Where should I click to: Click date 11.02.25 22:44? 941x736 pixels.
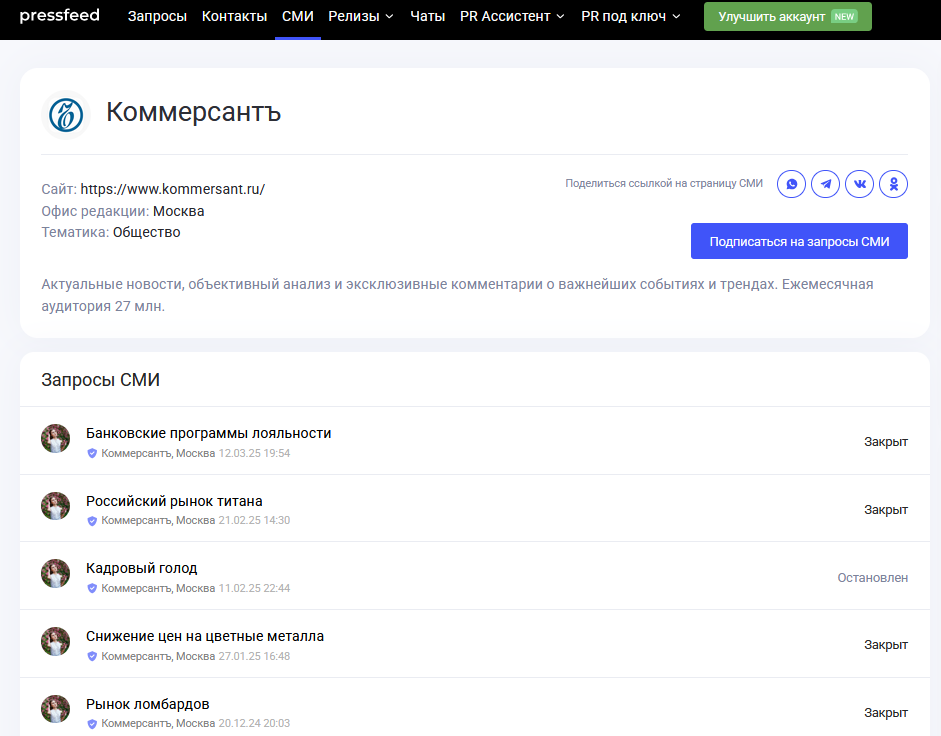pyautogui.click(x=254, y=588)
